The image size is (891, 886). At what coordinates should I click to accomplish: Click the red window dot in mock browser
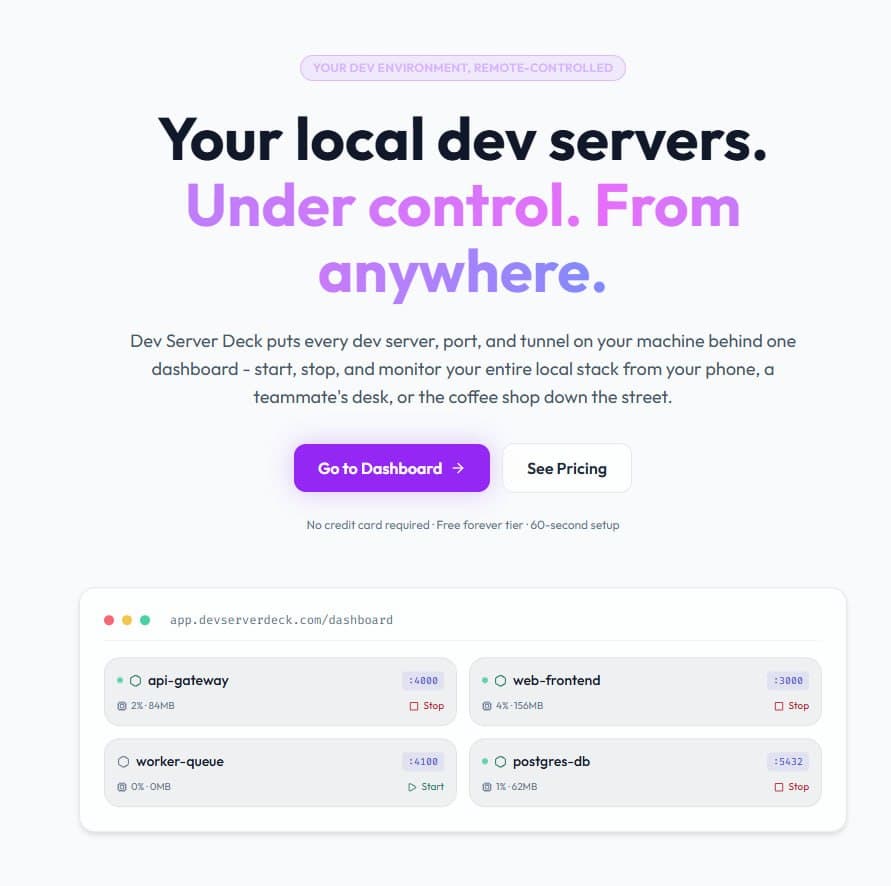pos(109,620)
